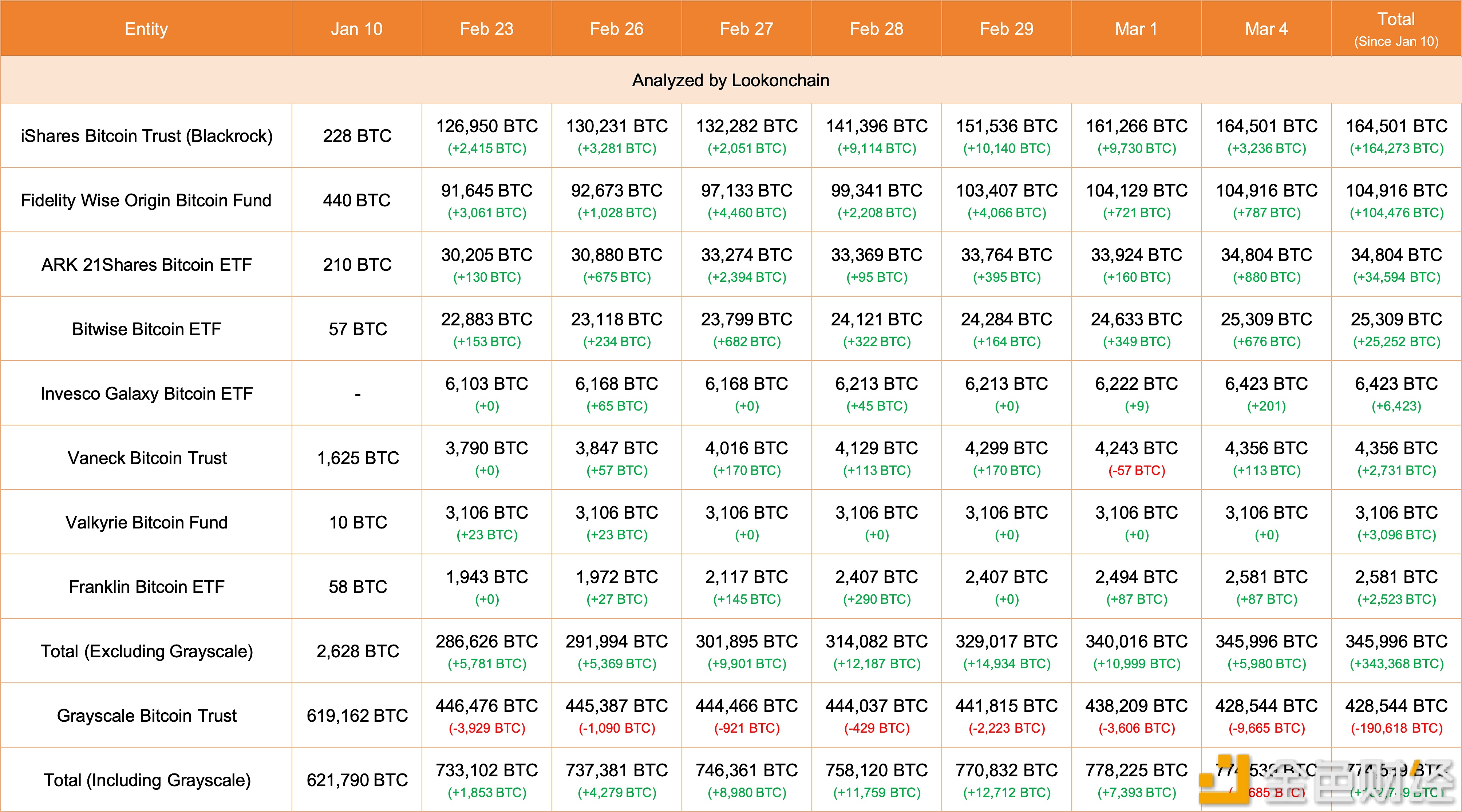
Task: Click the '(+6,423)' total change
Action: coord(1396,406)
